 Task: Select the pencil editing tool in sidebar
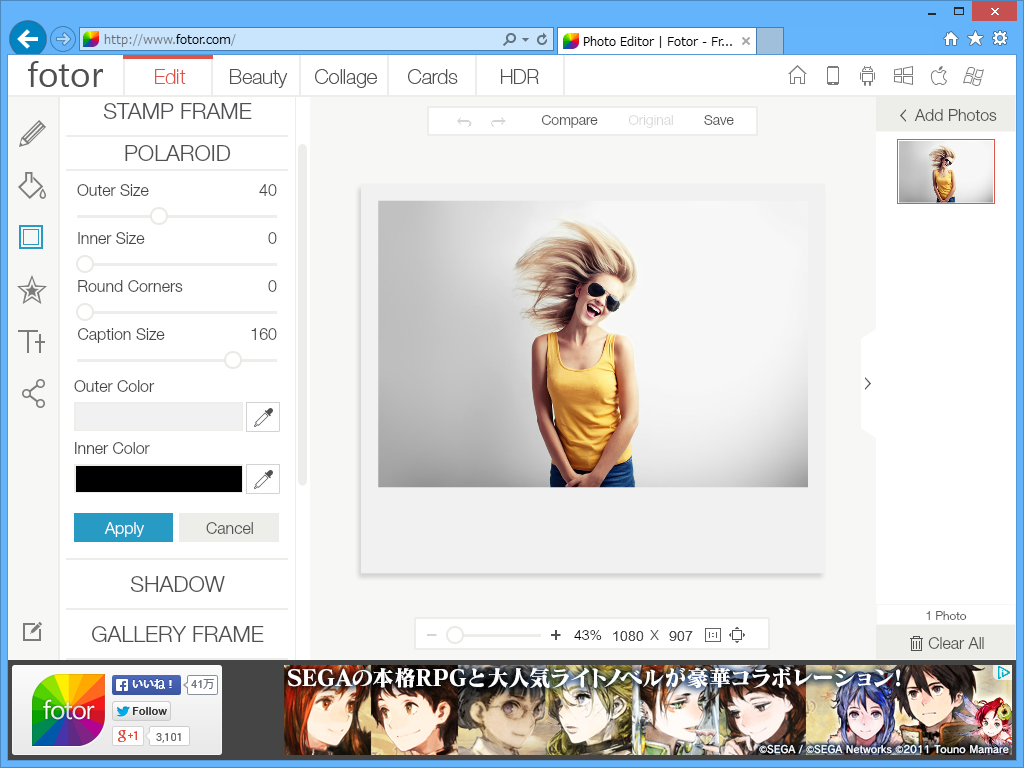point(32,133)
